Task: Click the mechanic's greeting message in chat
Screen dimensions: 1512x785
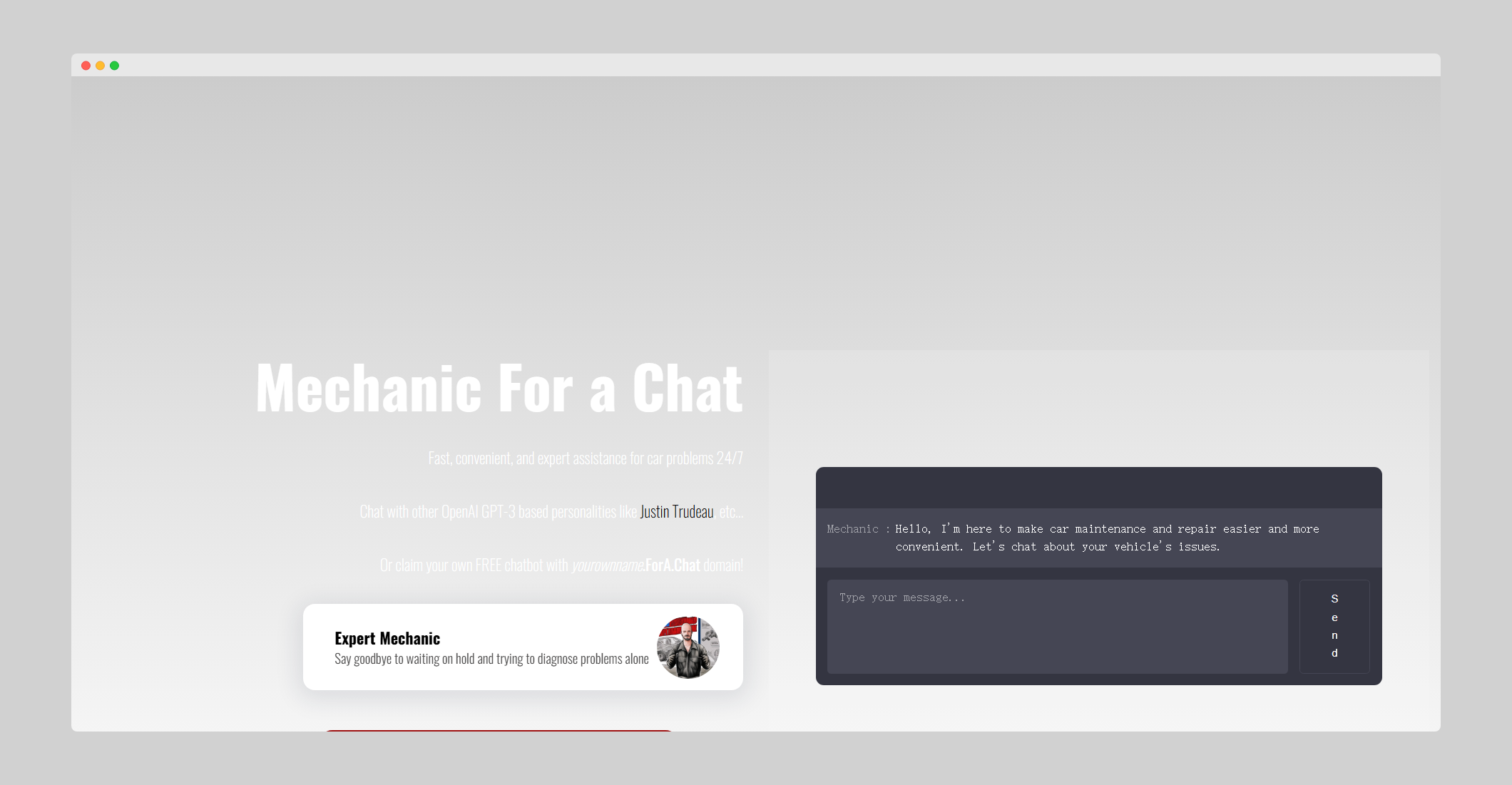Action: 1108,538
